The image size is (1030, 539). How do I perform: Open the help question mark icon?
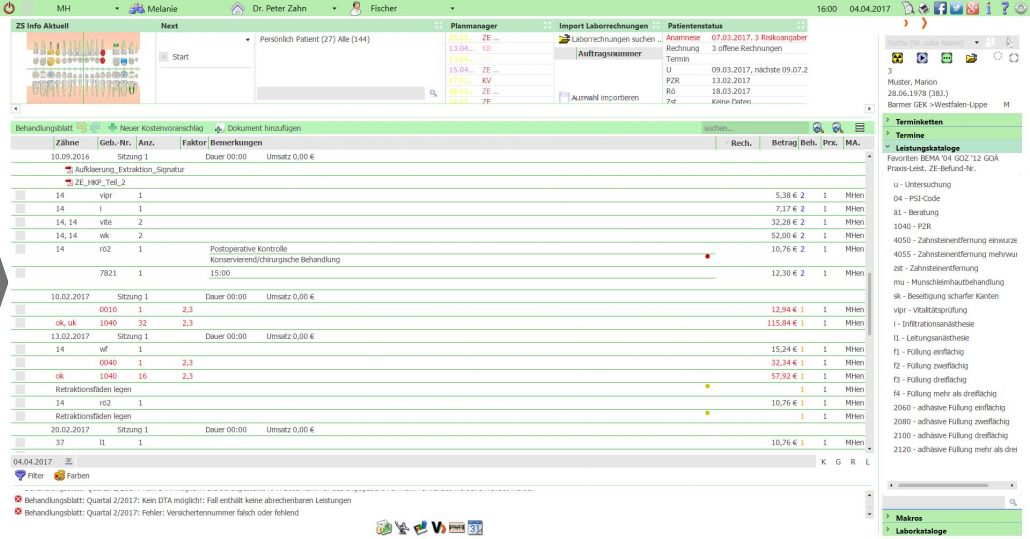(1005, 8)
